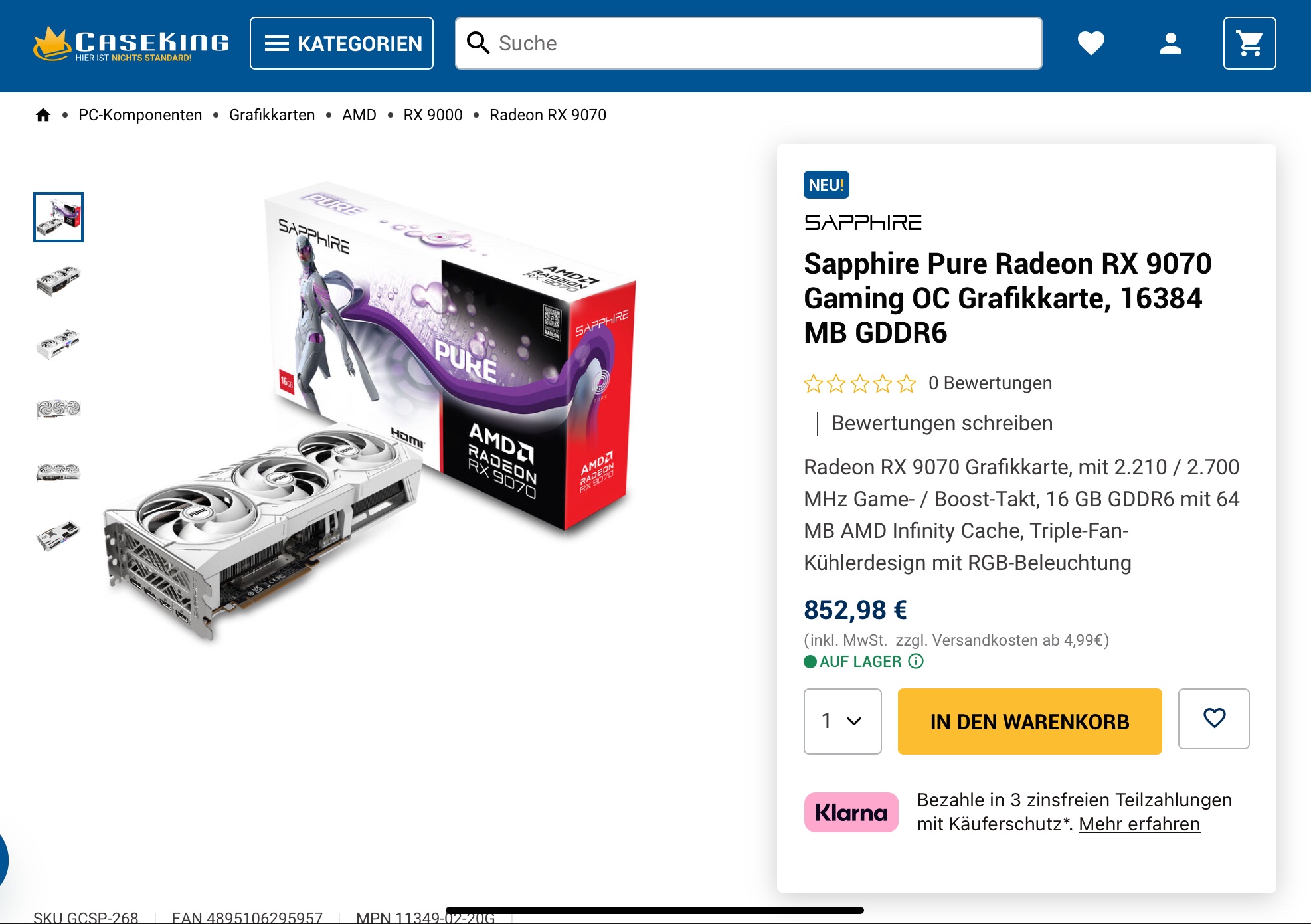
Task: Go to Grafikkarten breadcrumb
Action: coord(272,115)
